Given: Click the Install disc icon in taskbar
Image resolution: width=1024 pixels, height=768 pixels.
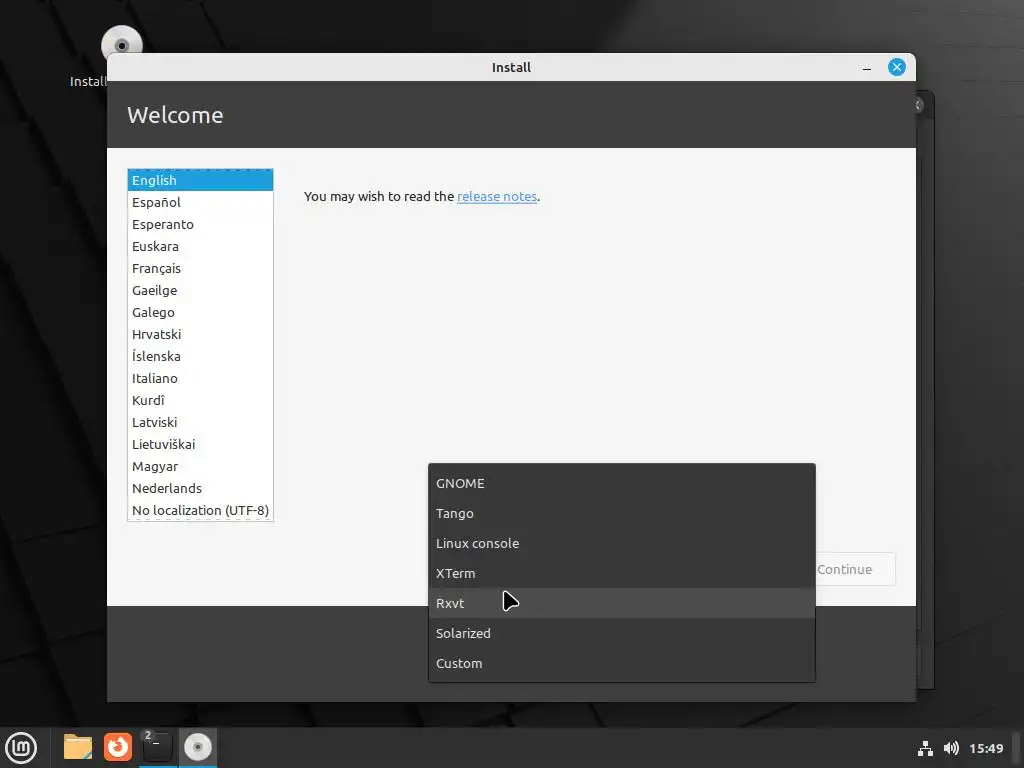Looking at the screenshot, I should point(198,747).
